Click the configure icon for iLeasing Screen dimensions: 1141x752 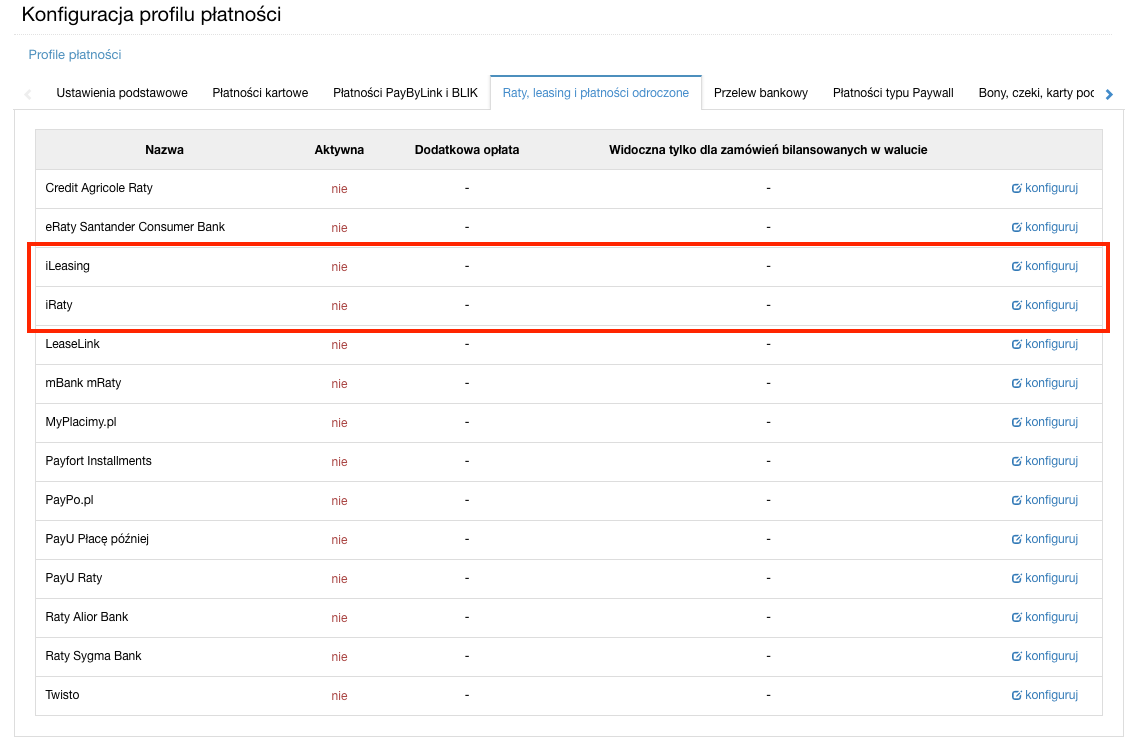click(1016, 266)
